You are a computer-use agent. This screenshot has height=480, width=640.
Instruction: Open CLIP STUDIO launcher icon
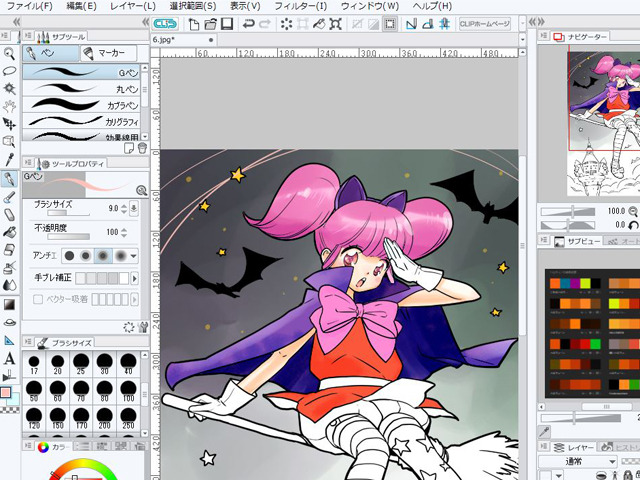[165, 24]
